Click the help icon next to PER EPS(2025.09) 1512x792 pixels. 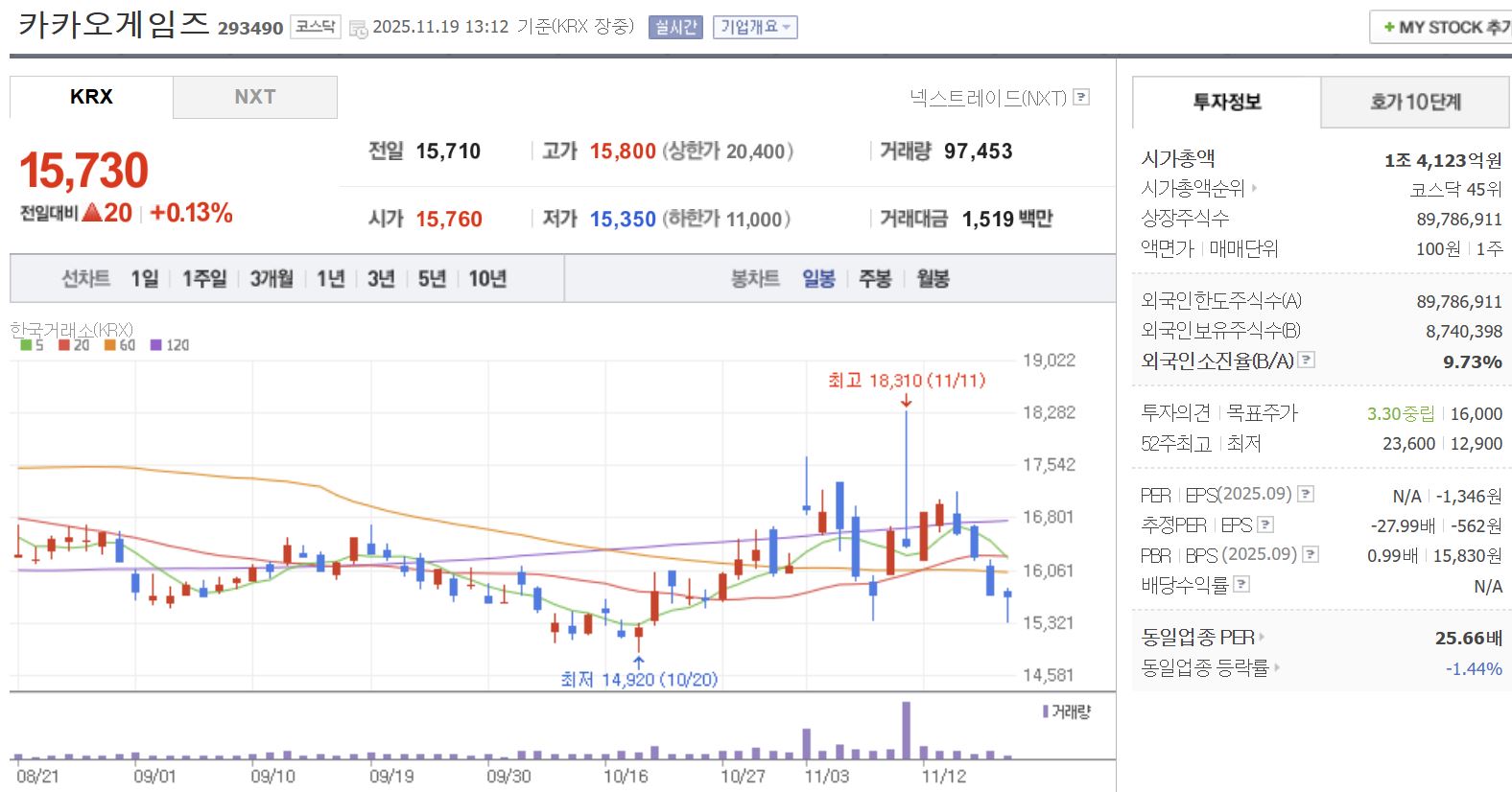pyautogui.click(x=1306, y=494)
